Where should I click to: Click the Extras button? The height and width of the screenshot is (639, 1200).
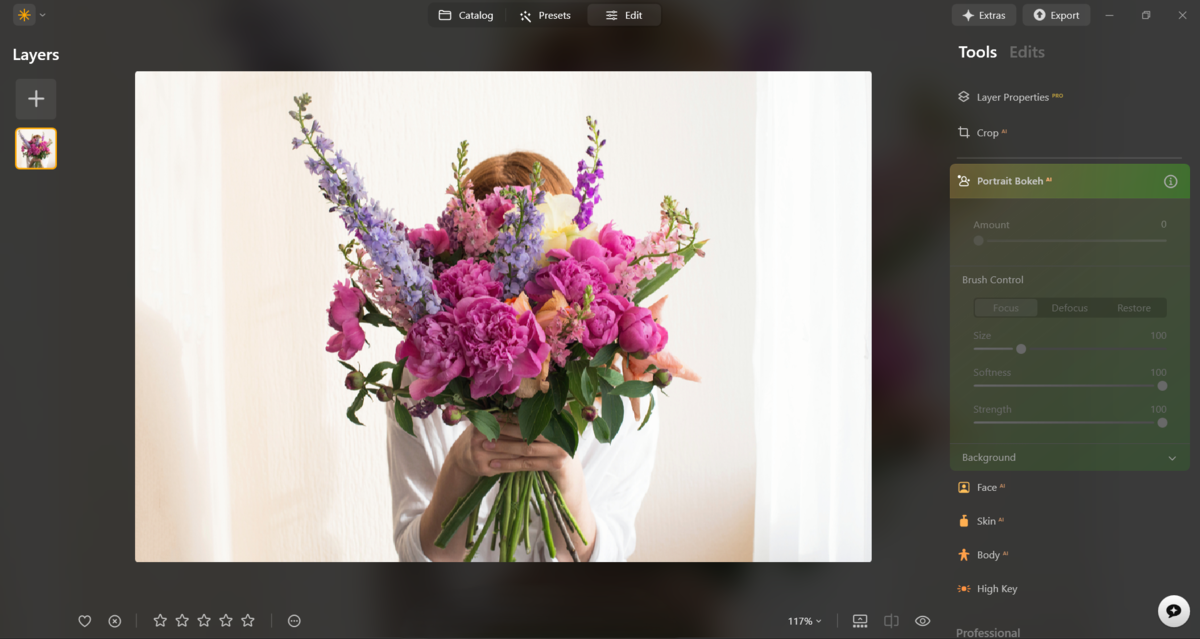pos(984,15)
